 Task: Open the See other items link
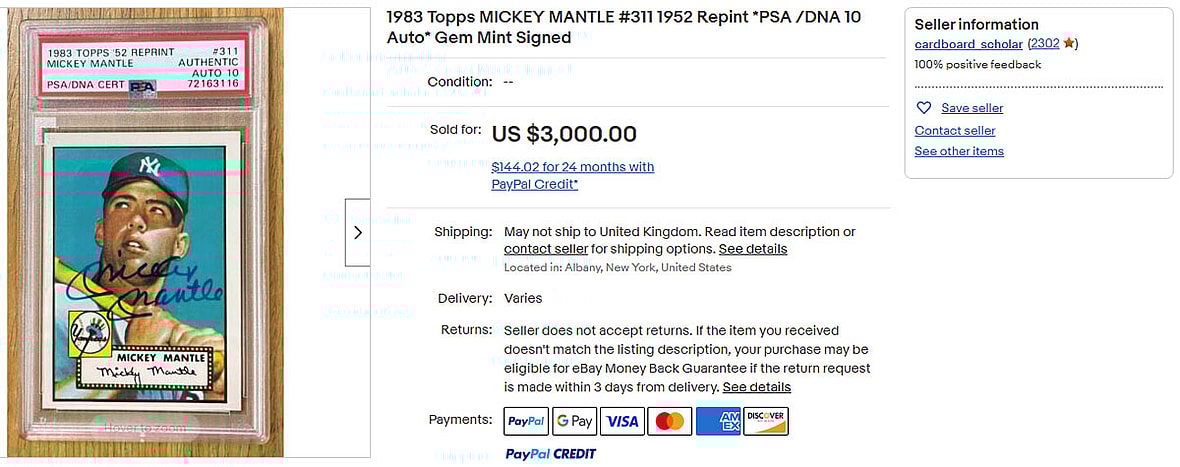pyautogui.click(x=959, y=152)
